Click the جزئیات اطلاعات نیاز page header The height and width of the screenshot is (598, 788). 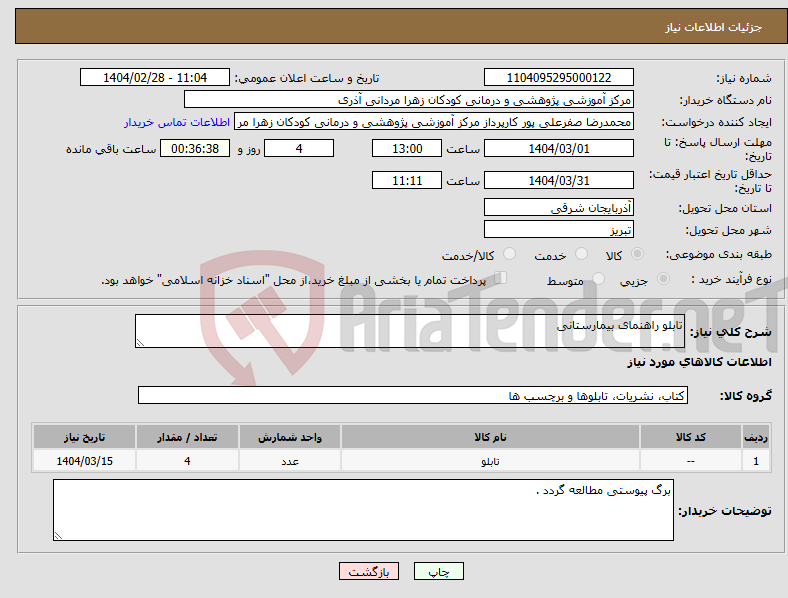pyautogui.click(x=714, y=27)
